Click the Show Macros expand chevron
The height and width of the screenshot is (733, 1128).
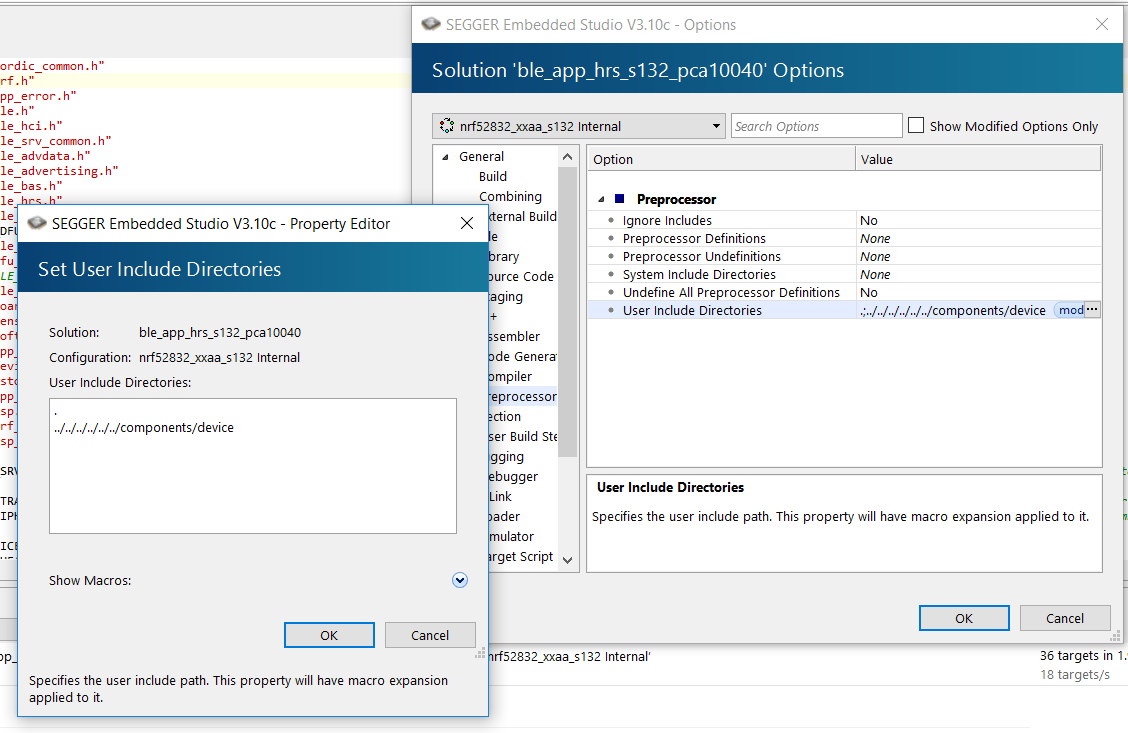(x=460, y=581)
